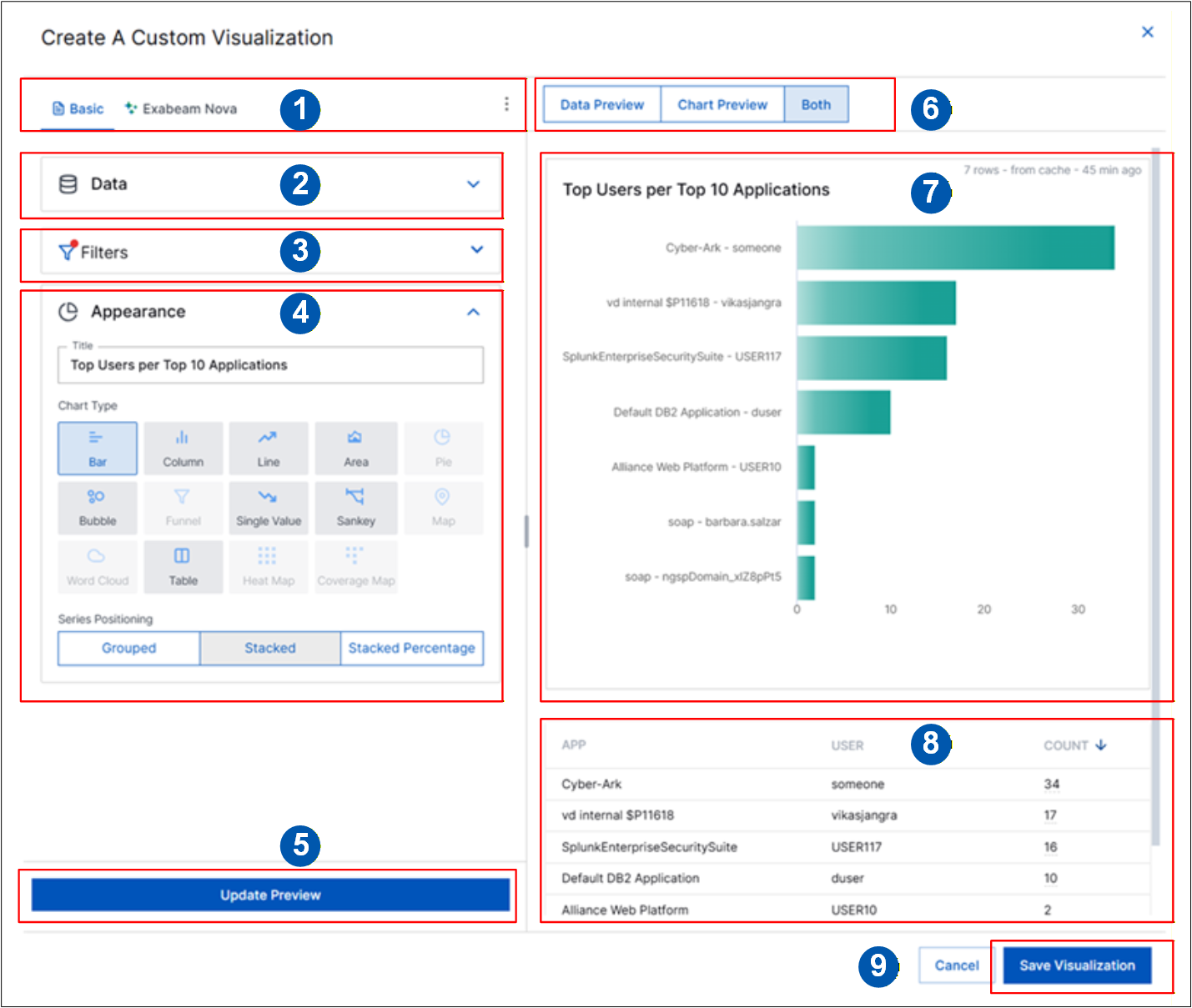Image resolution: width=1192 pixels, height=1008 pixels.
Task: Set series positioning to Grouped
Action: pyautogui.click(x=129, y=648)
